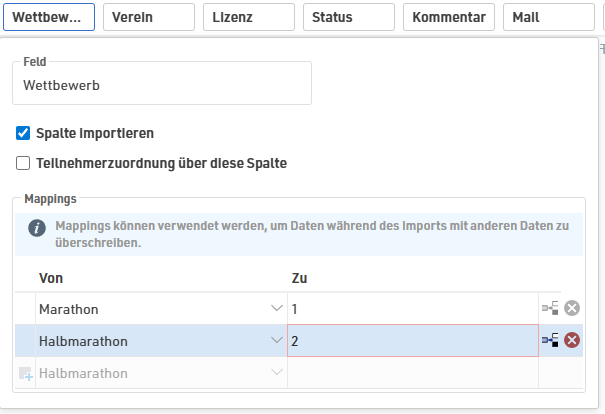Click the Feld input containing Wettbewerb
Viewport: 605px width, 414px height.
(162, 85)
